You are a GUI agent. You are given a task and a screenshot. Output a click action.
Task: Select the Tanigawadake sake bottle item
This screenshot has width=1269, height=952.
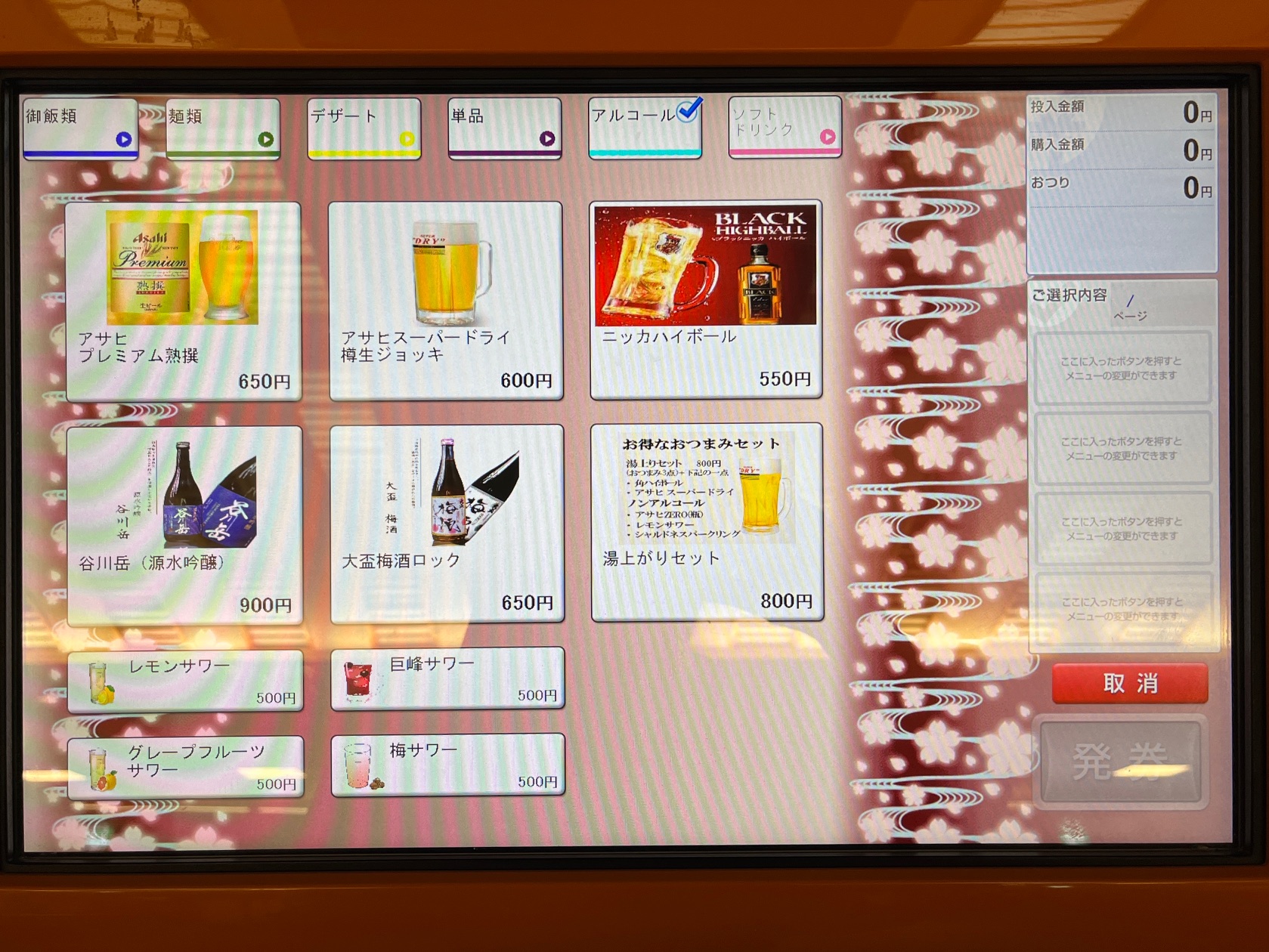coord(184,524)
